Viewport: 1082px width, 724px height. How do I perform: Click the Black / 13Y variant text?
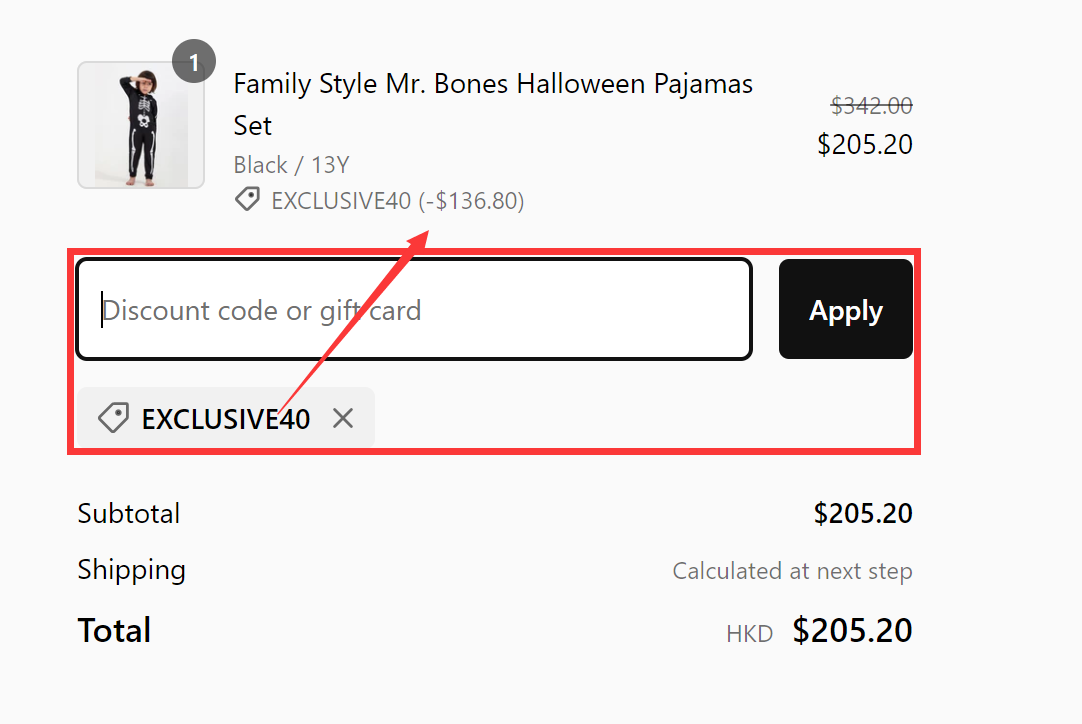click(x=291, y=164)
